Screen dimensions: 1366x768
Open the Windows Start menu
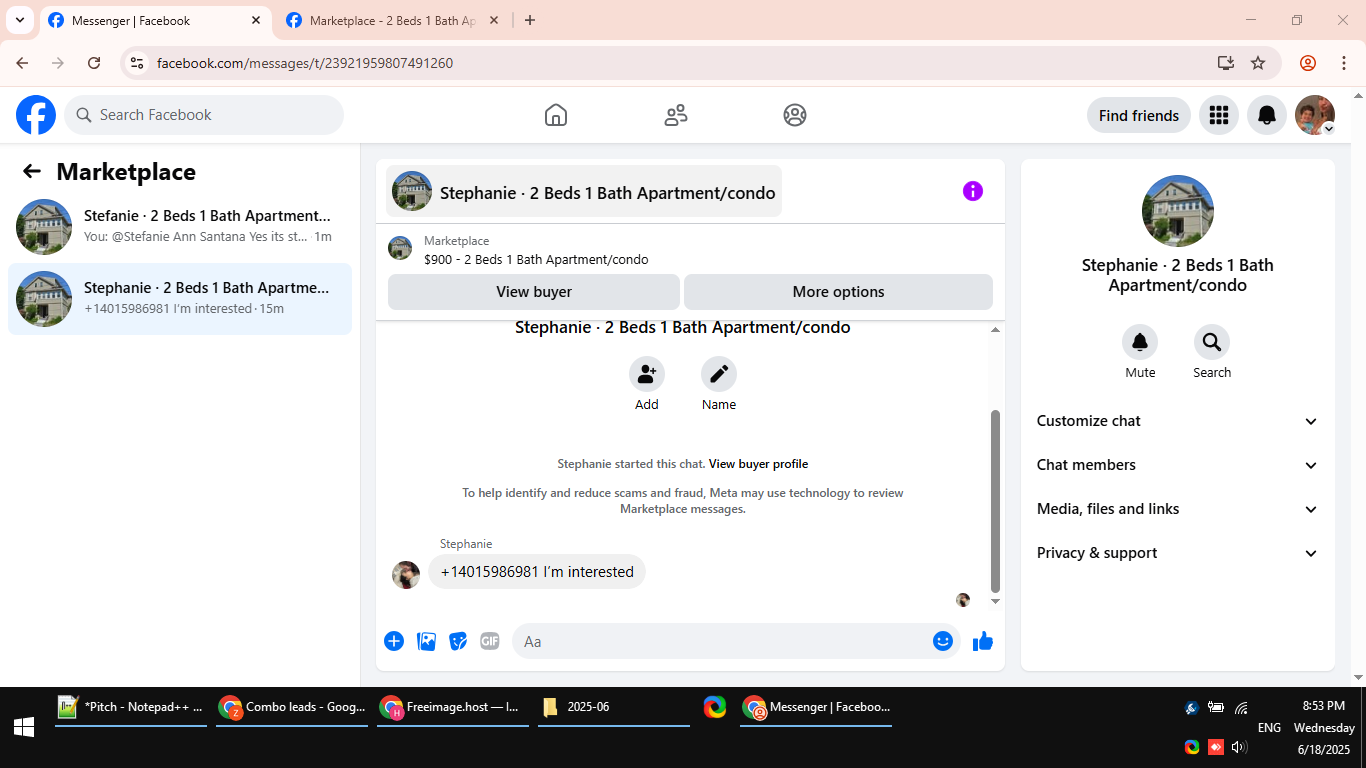24,728
